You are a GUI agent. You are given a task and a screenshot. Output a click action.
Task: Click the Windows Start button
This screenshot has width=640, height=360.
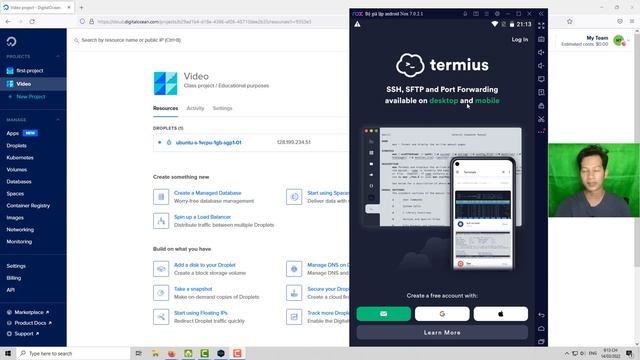8,353
